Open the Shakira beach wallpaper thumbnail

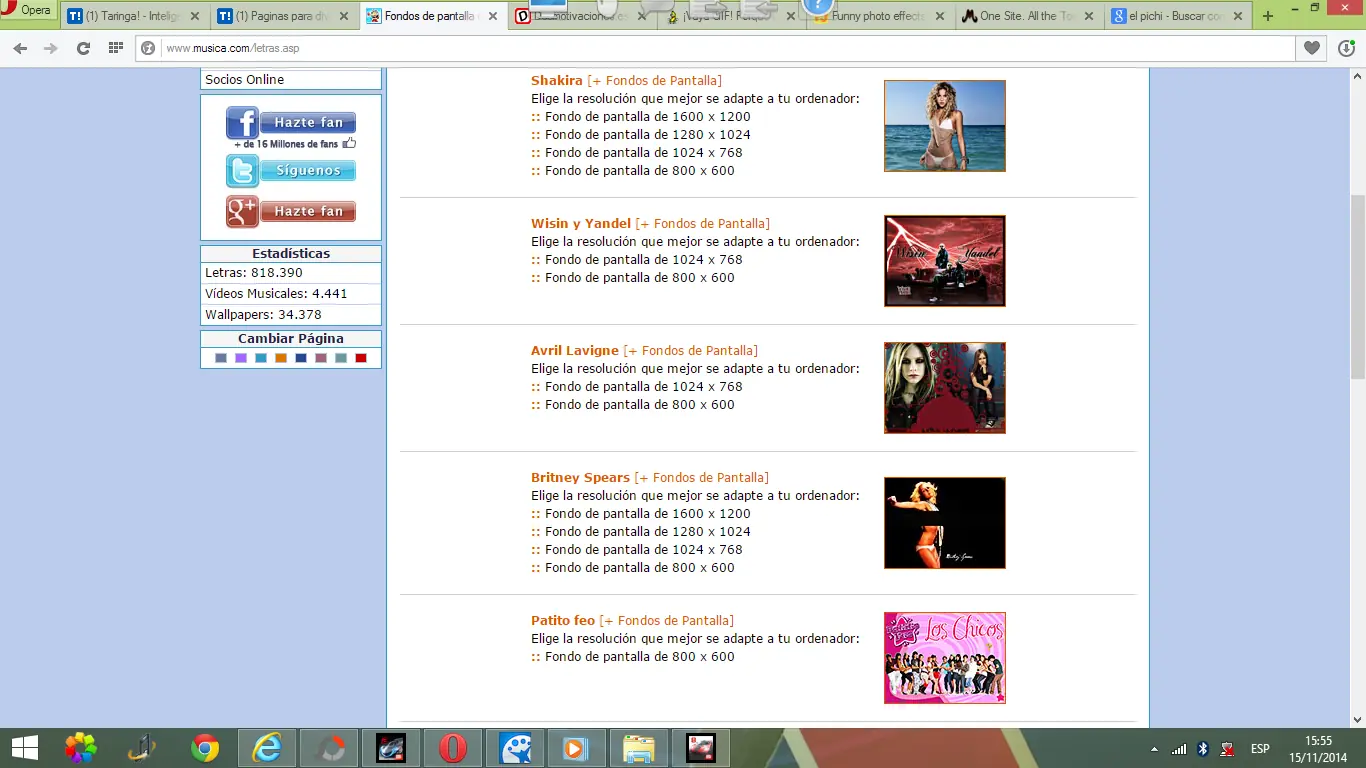[945, 126]
